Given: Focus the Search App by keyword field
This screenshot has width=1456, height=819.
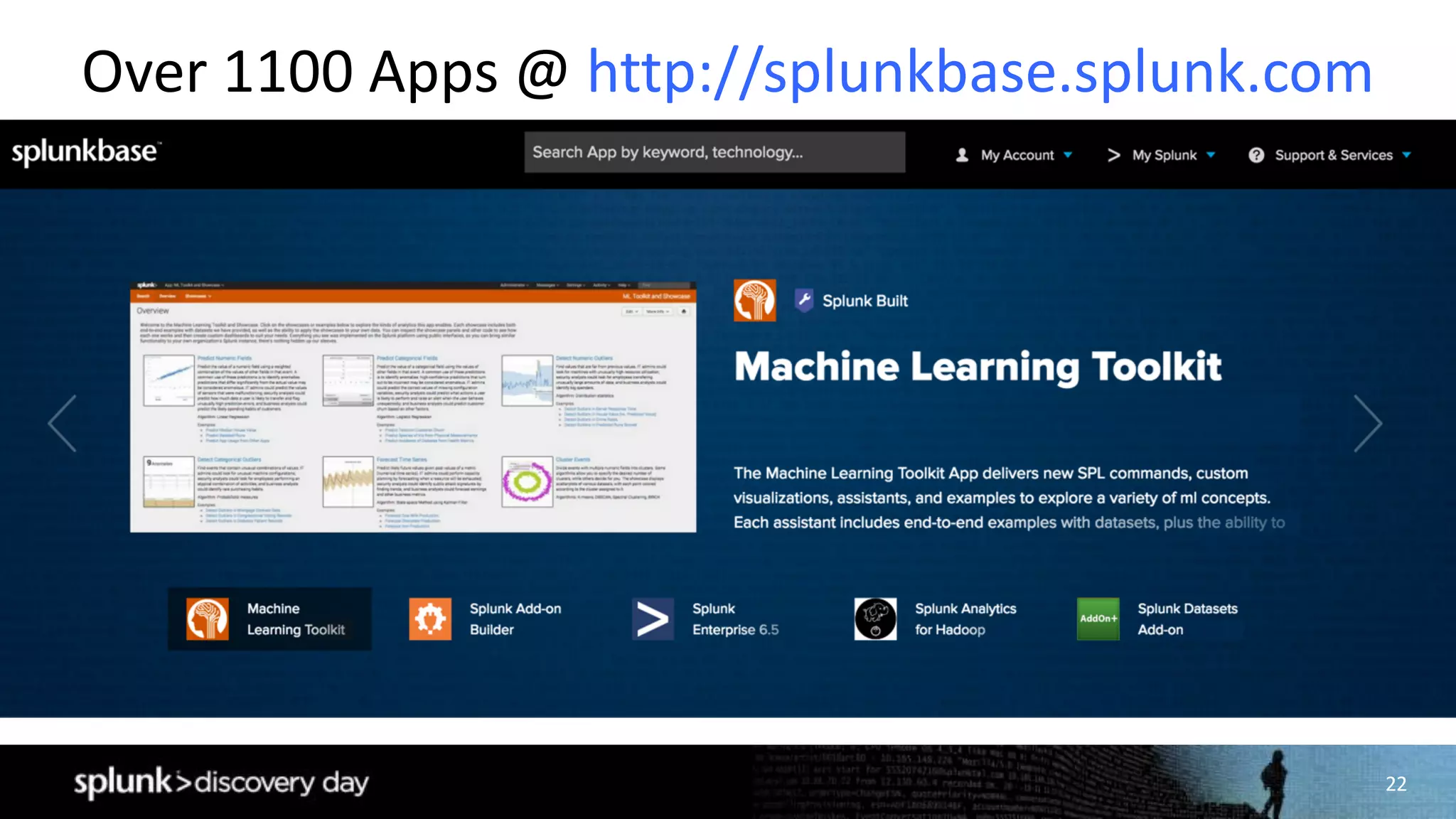Looking at the screenshot, I should pyautogui.click(x=714, y=152).
